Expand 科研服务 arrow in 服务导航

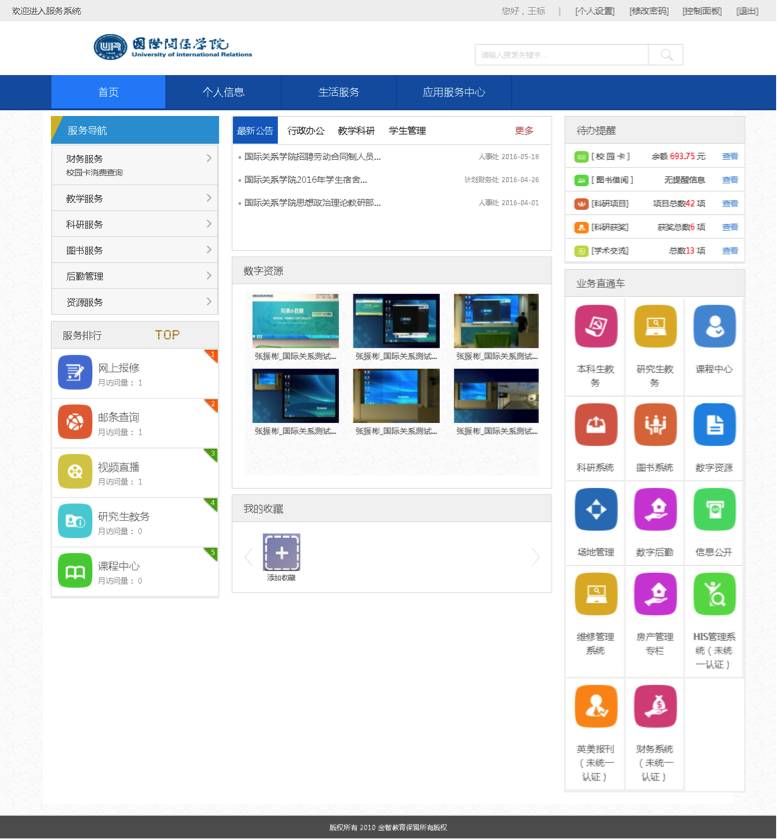[209, 224]
